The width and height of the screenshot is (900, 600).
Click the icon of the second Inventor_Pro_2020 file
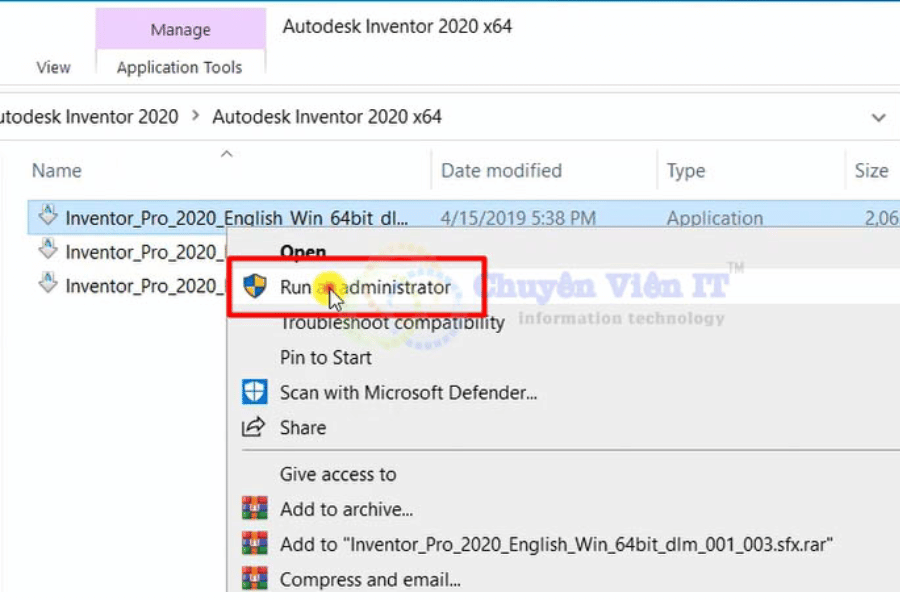[x=47, y=251]
